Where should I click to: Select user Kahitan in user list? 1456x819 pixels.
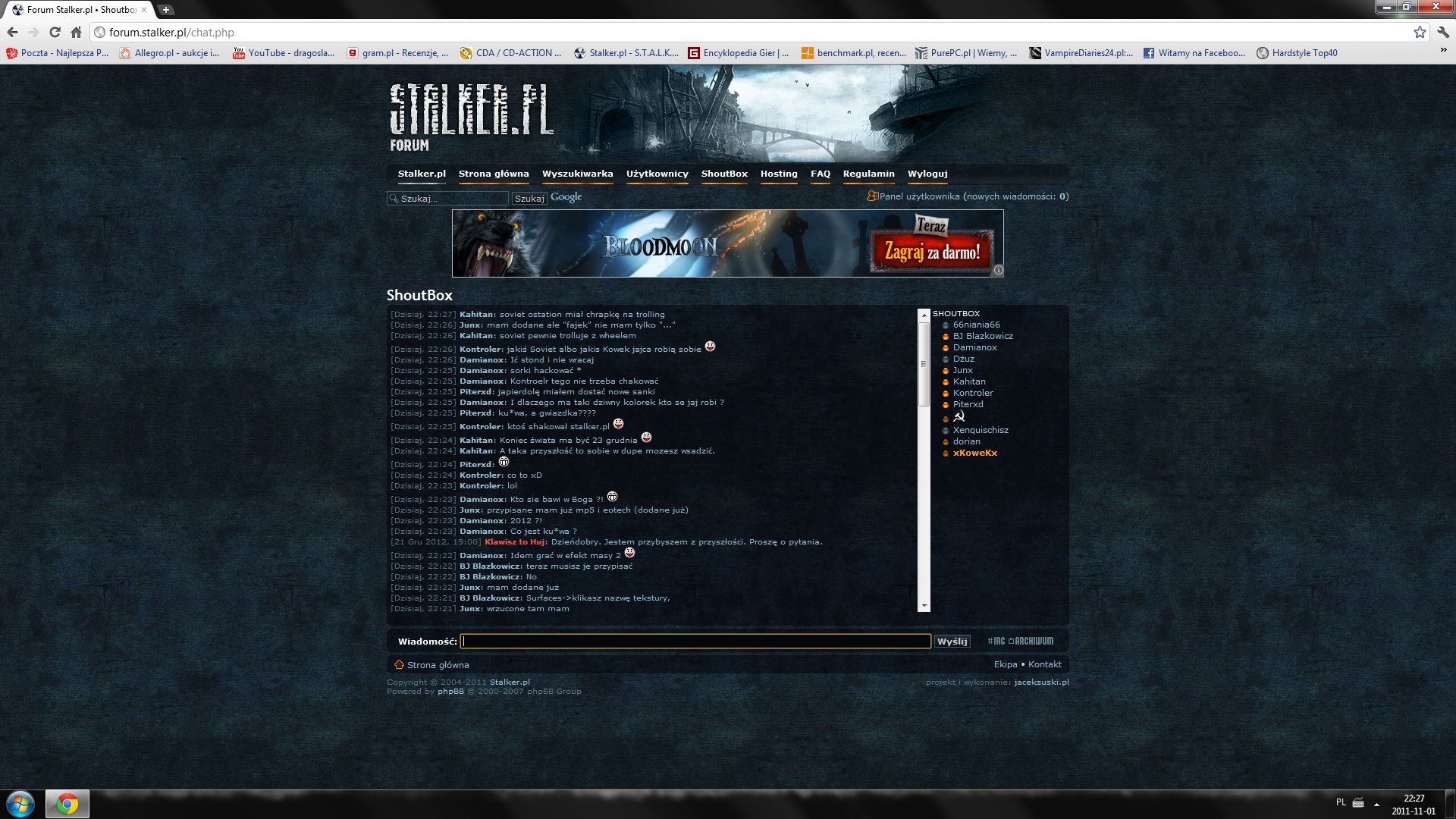[x=969, y=381]
